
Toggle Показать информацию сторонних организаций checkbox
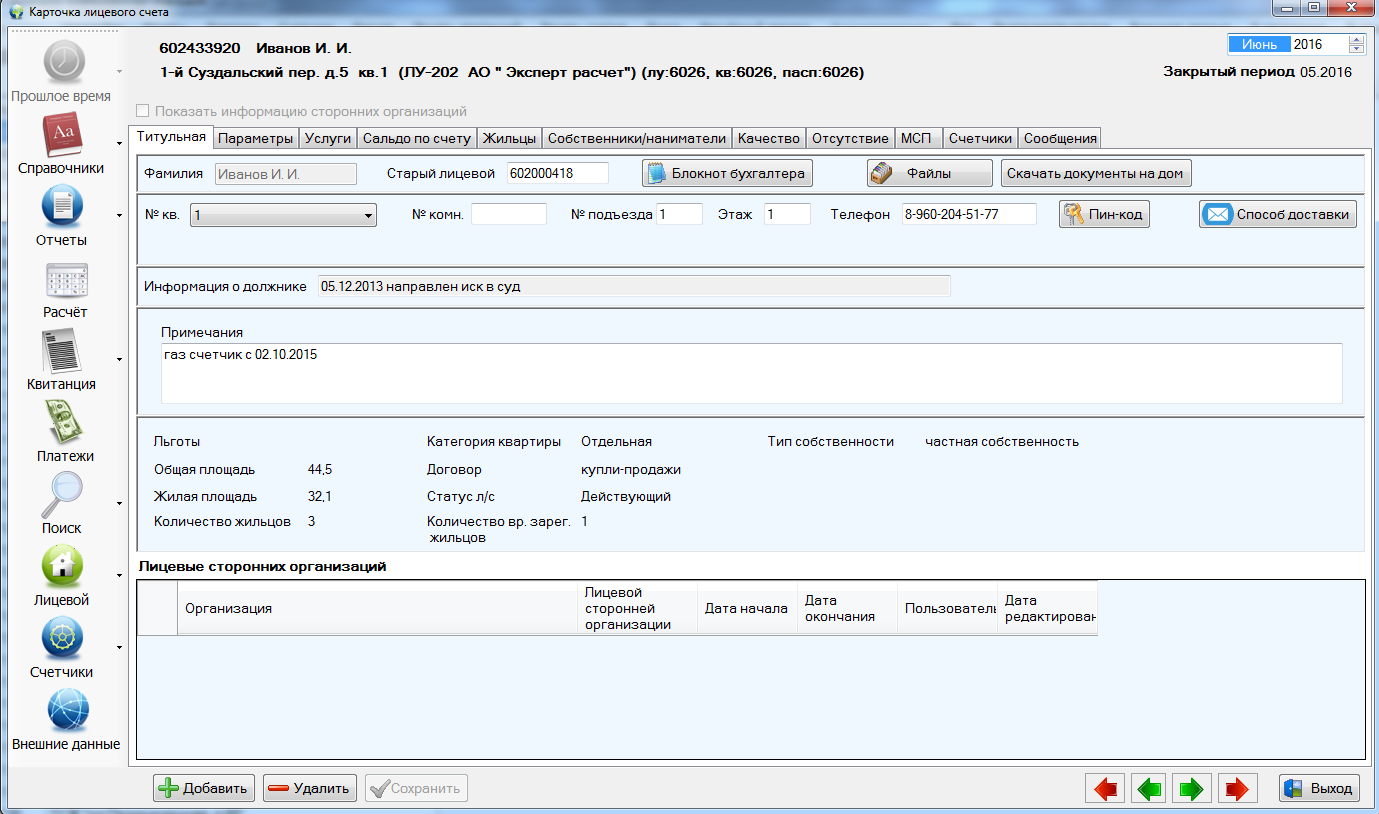click(x=143, y=112)
